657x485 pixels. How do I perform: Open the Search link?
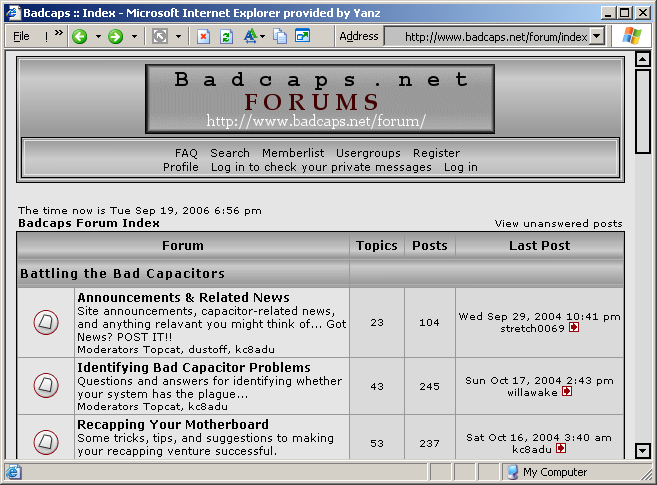click(230, 153)
